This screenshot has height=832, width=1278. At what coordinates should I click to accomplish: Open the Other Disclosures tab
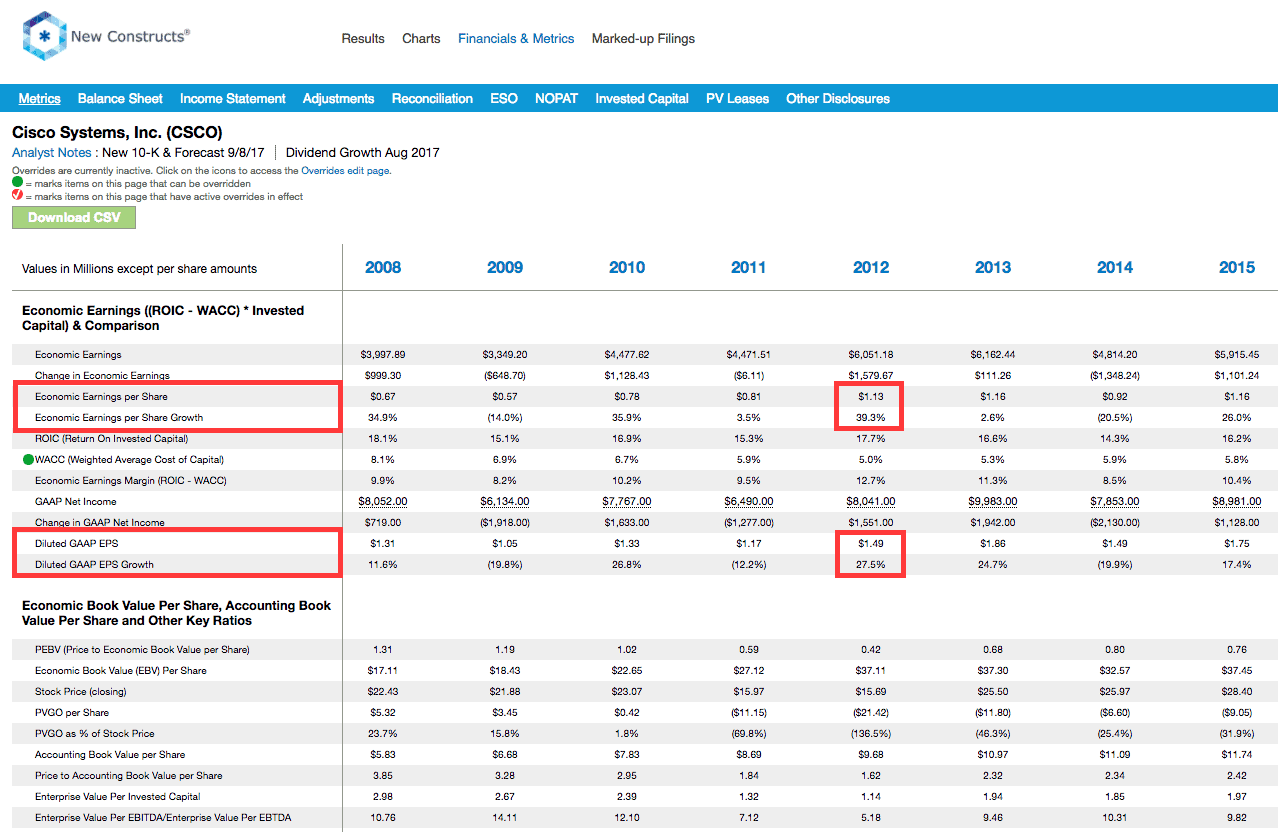(838, 98)
